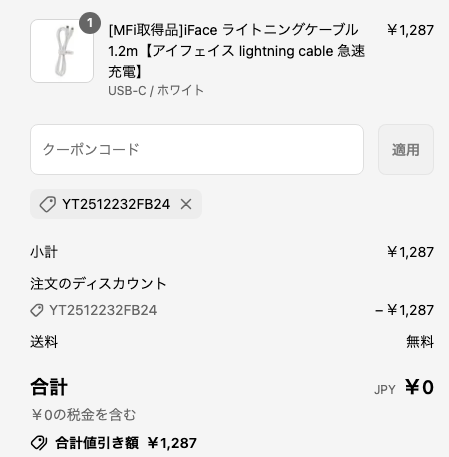Click the iFace ライトニングケーブル product title
The height and width of the screenshot is (457, 449).
(x=236, y=51)
